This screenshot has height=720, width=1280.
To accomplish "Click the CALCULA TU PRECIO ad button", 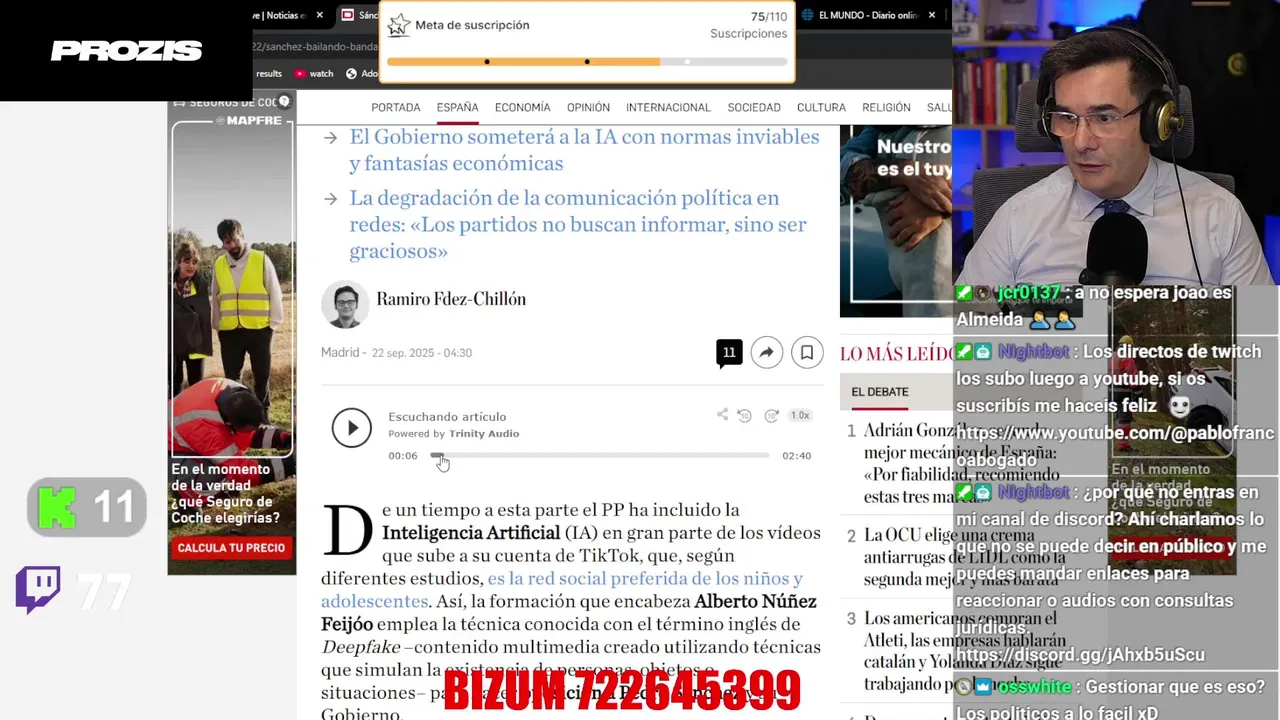I will 231,548.
